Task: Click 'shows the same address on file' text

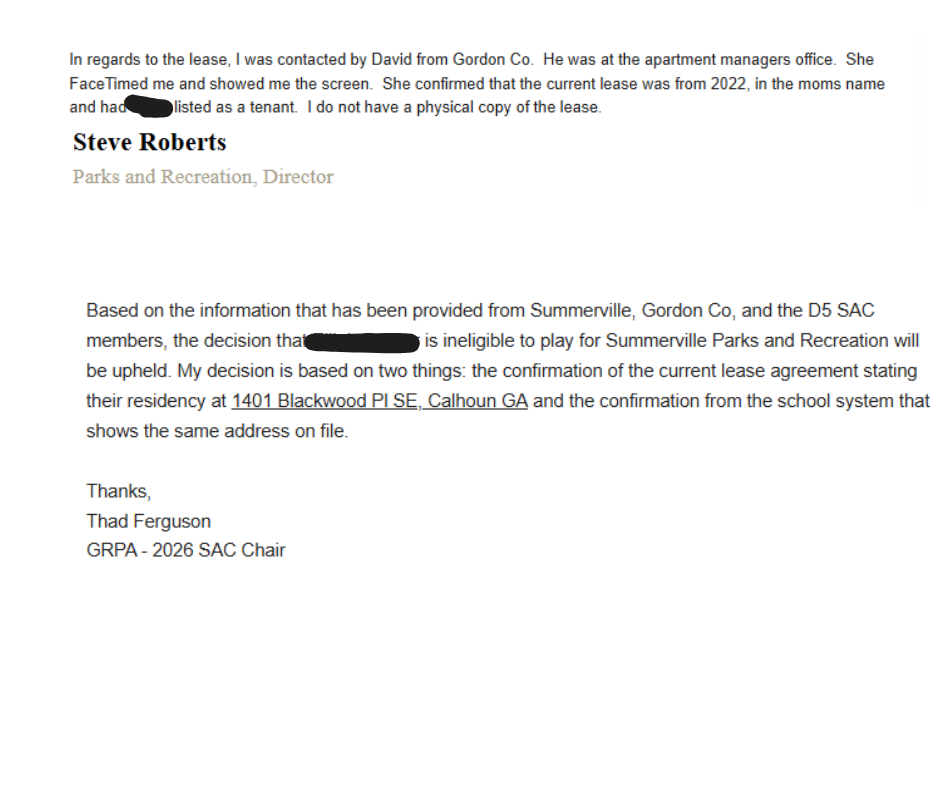Action: [216, 432]
